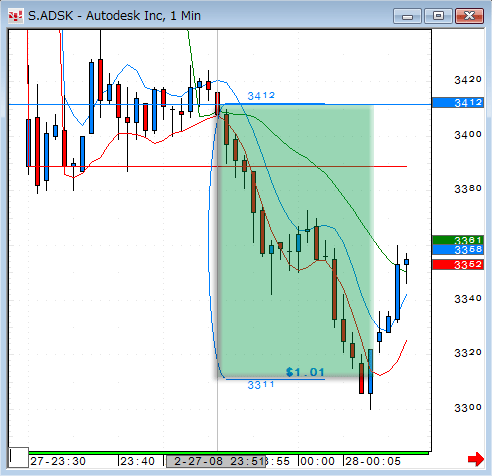Click the 3320 price scale label
492x476 pixels.
click(468, 352)
